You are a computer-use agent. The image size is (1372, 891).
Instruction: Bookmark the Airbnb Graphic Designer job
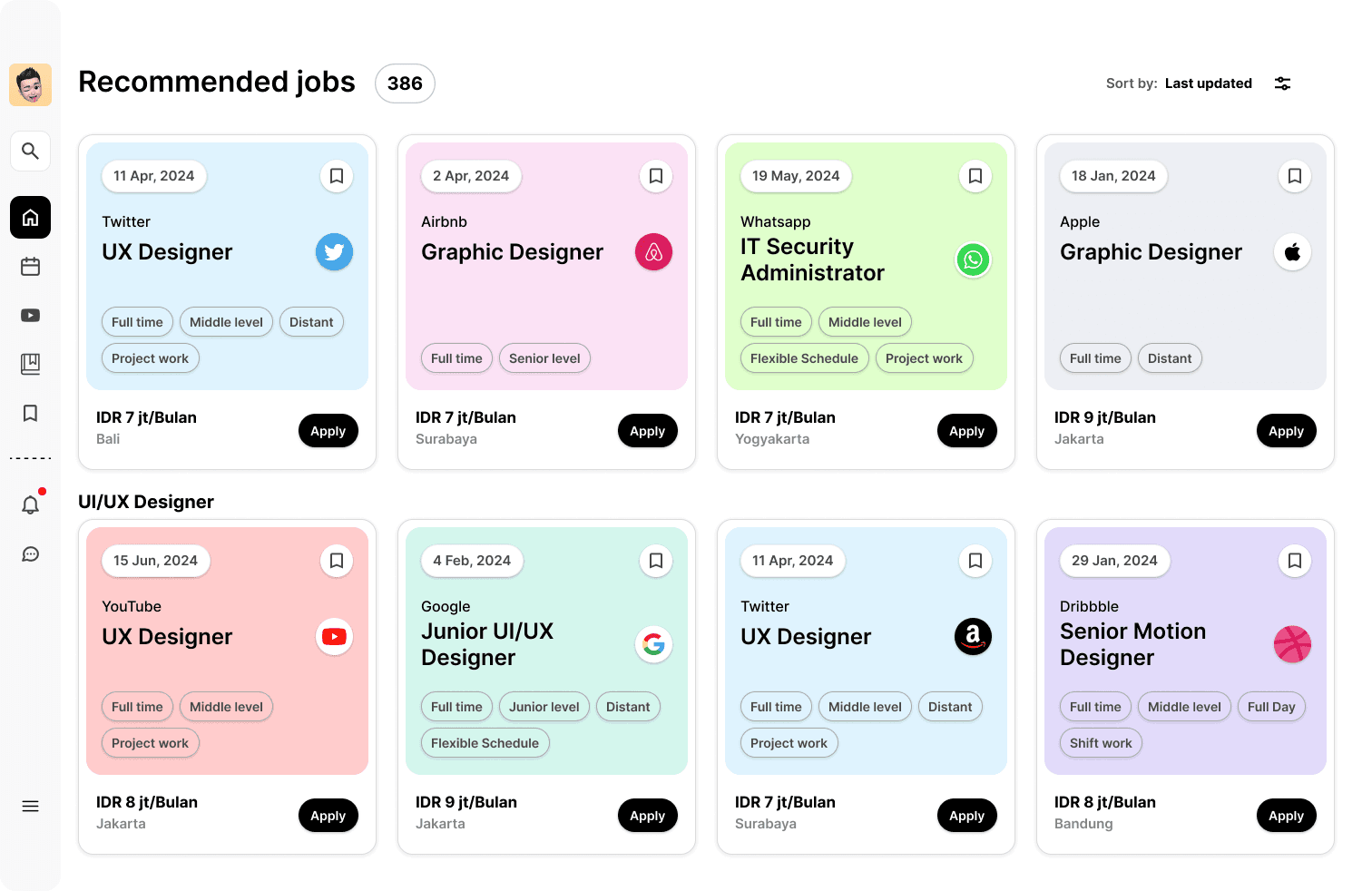(655, 176)
